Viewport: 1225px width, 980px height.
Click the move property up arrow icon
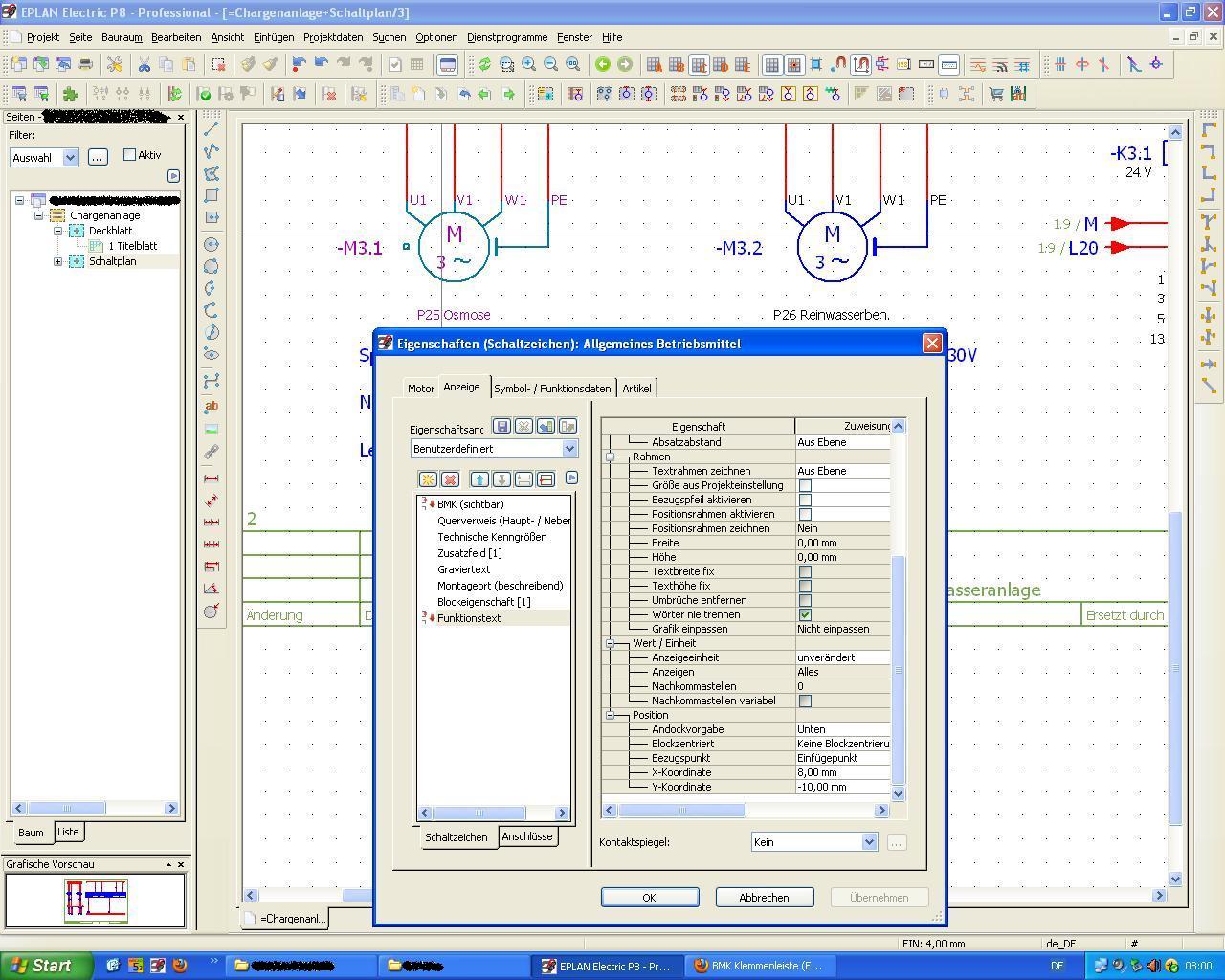pyautogui.click(x=479, y=479)
